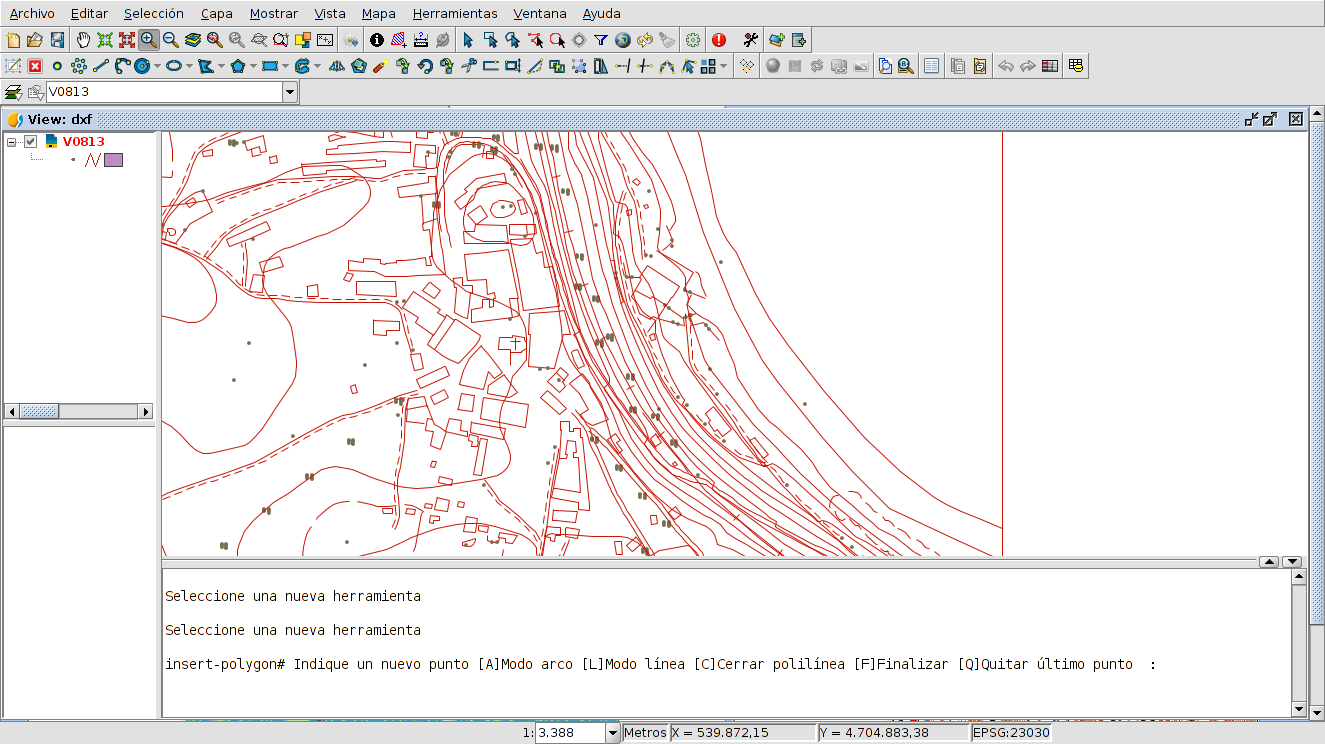Screen dimensions: 1325x744
Task: Expand the ellipse tool dropdown arrow
Action: (189, 67)
